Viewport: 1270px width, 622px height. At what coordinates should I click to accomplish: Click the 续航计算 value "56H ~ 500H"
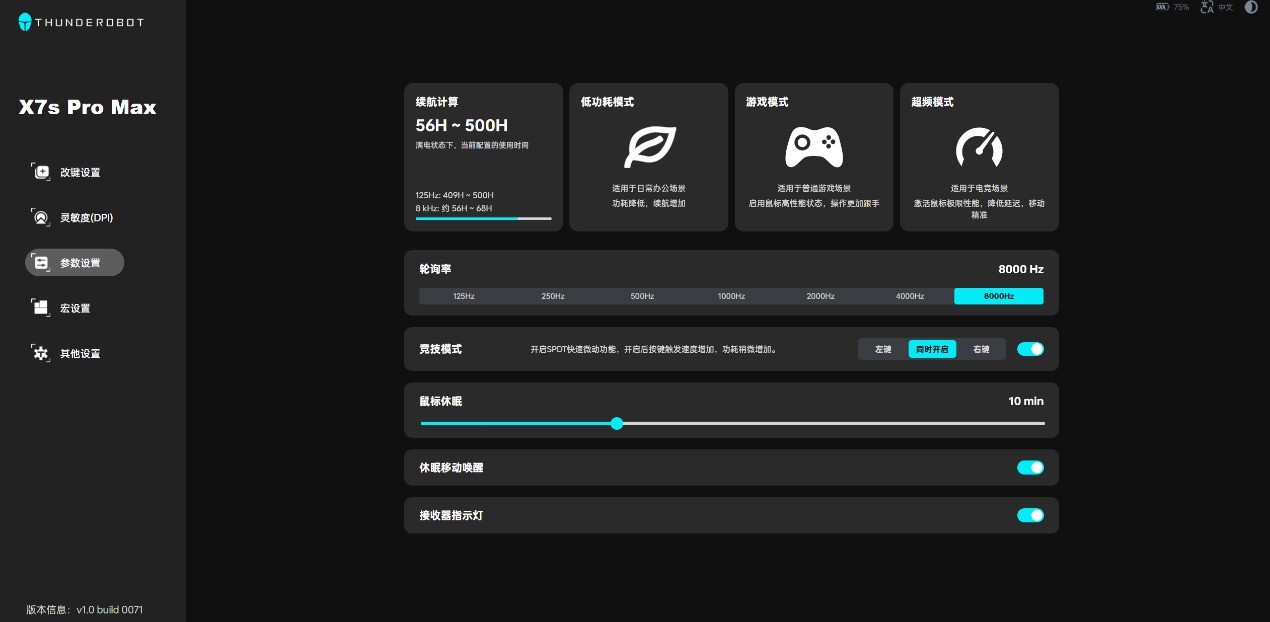click(x=462, y=125)
